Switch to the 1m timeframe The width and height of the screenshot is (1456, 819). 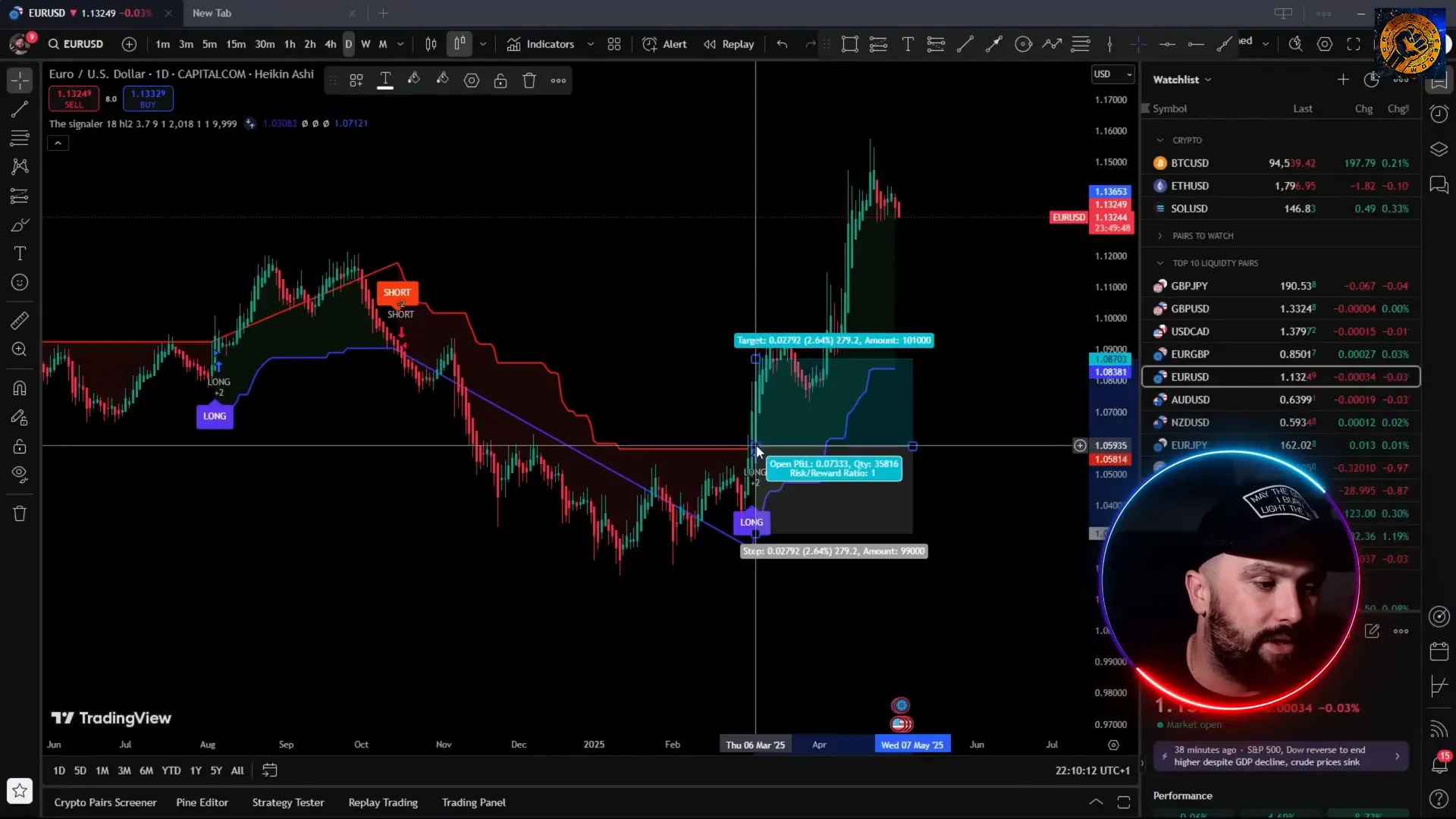(162, 44)
